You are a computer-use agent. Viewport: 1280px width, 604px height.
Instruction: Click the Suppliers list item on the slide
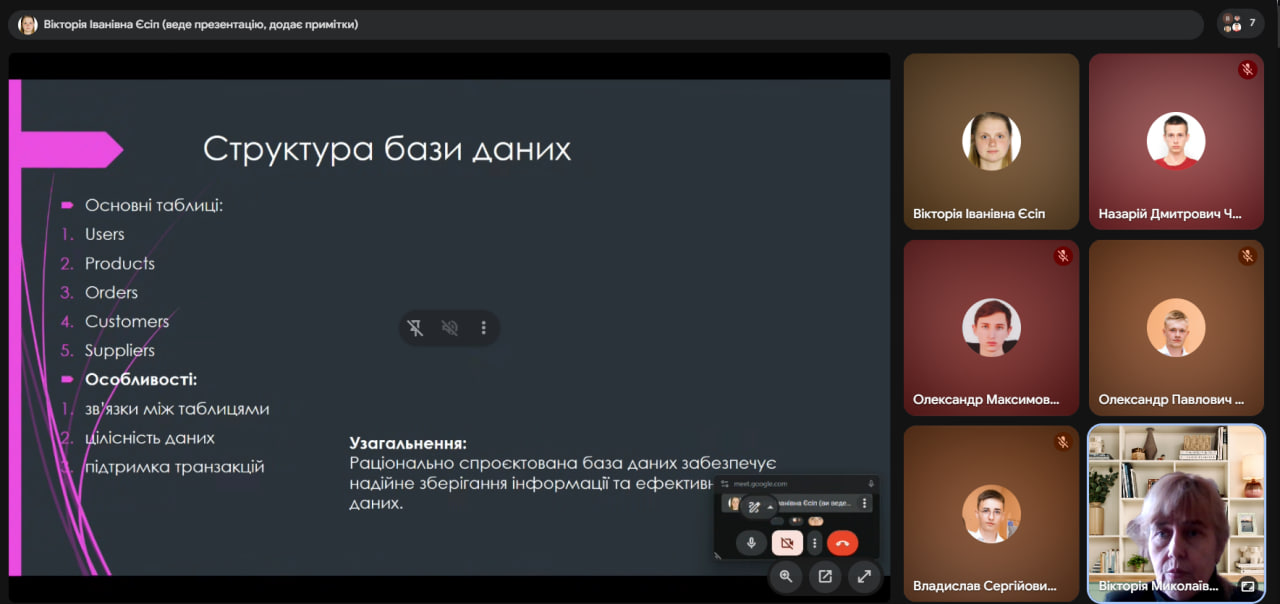(x=120, y=350)
